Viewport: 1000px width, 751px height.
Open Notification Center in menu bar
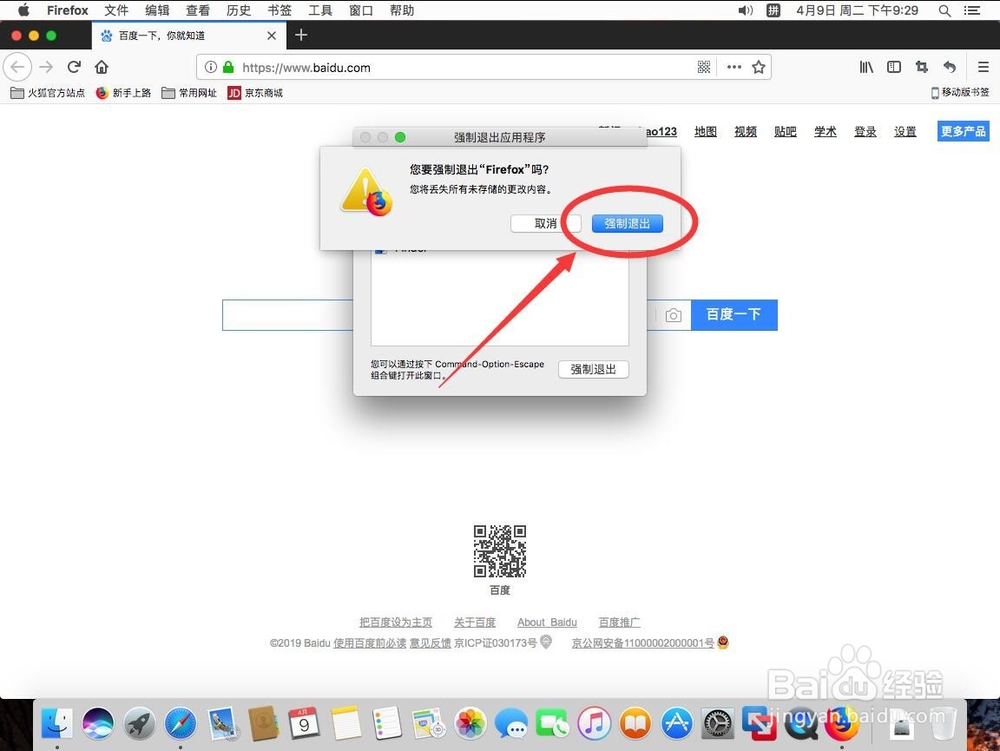tap(972, 10)
